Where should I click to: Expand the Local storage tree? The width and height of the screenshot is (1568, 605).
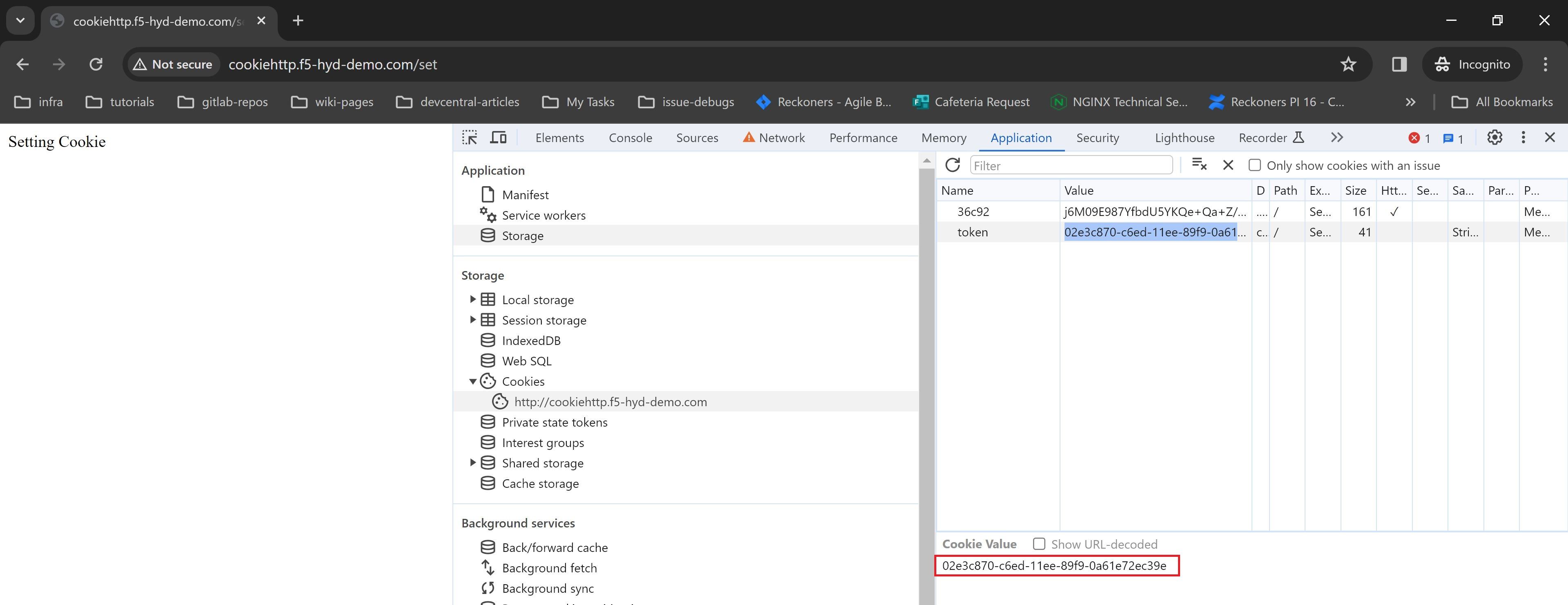coord(472,300)
